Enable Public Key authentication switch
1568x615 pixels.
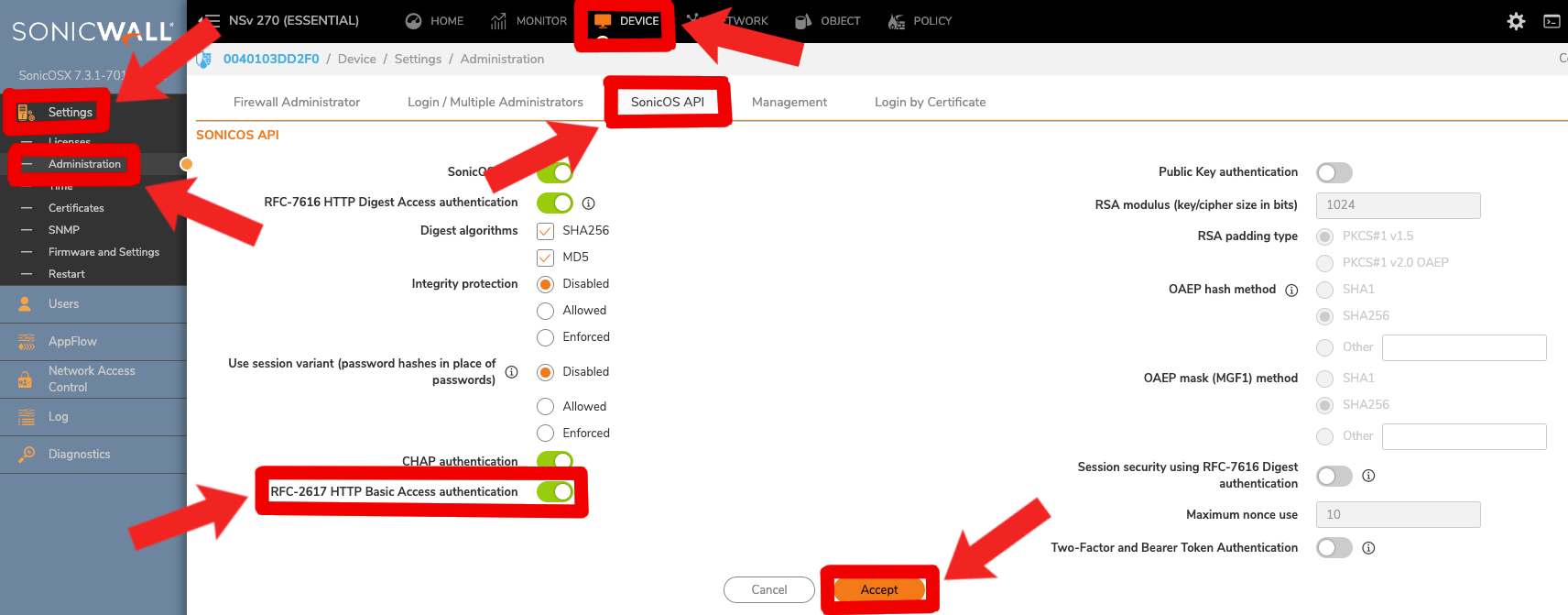pyautogui.click(x=1334, y=172)
